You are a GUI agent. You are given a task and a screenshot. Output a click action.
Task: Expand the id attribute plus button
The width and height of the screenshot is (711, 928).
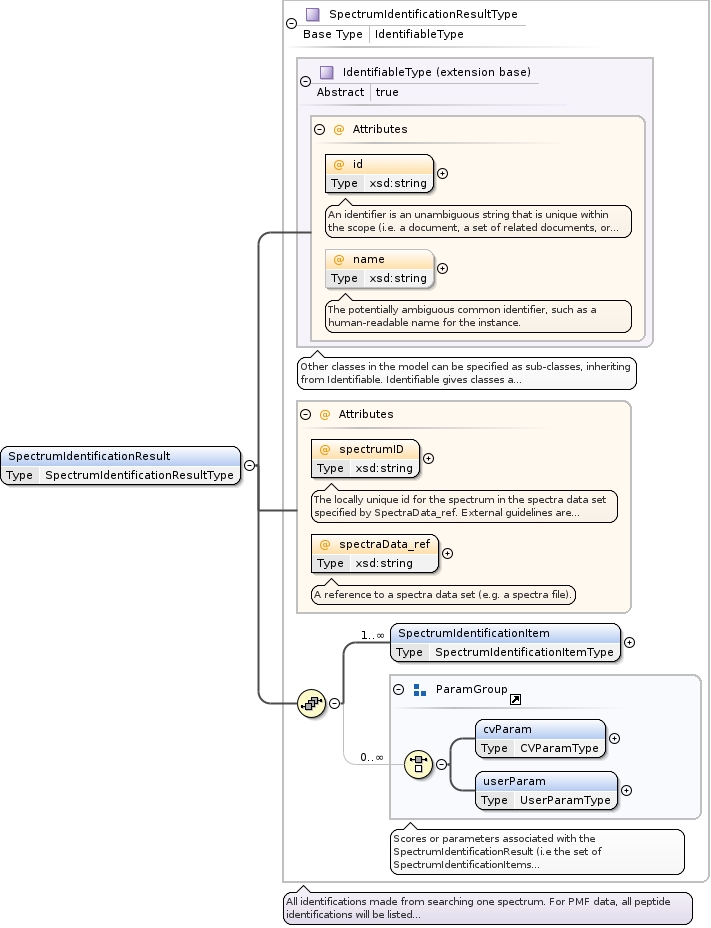pyautogui.click(x=443, y=173)
